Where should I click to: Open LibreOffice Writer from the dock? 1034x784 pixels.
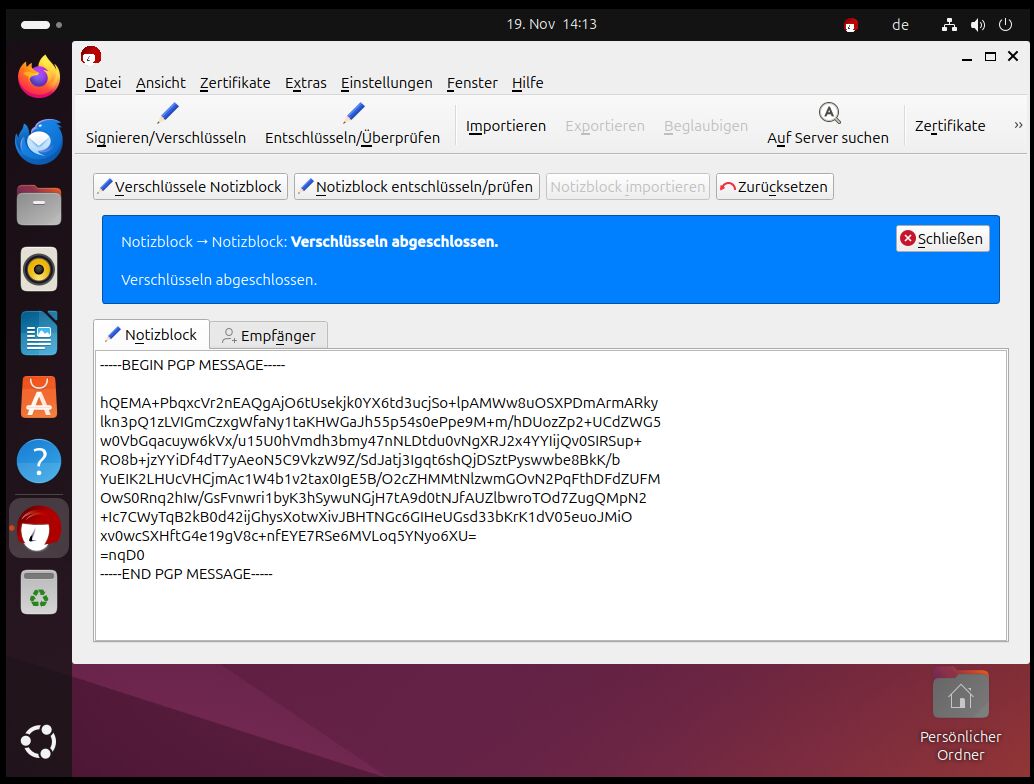click(39, 334)
